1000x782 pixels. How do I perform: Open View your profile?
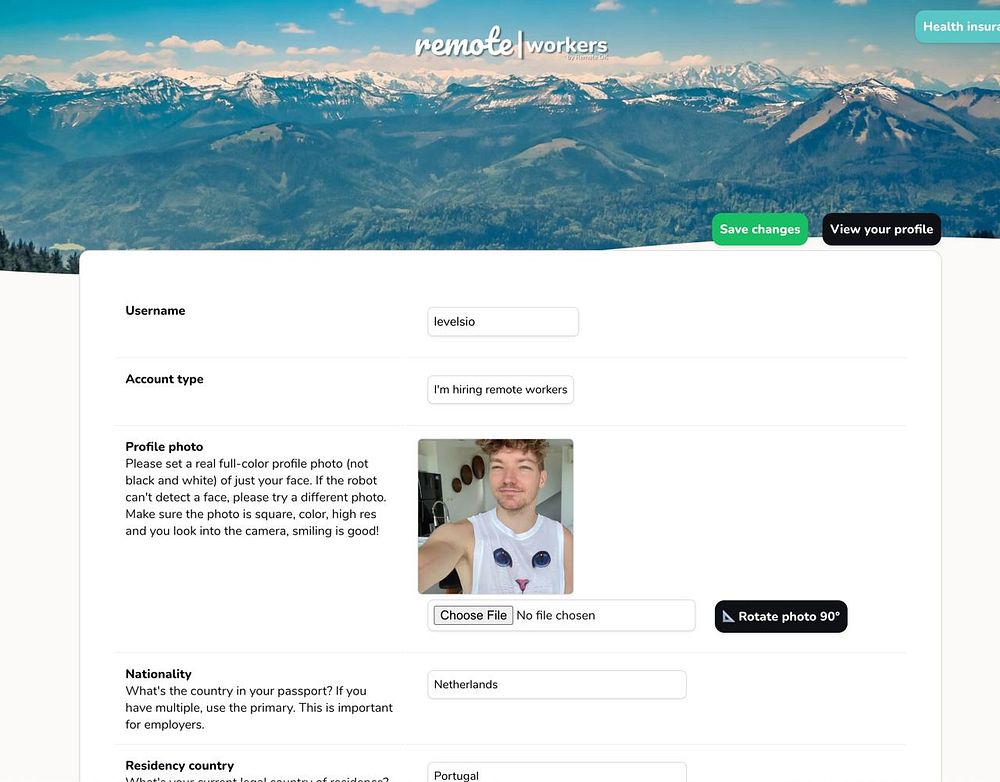[881, 229]
